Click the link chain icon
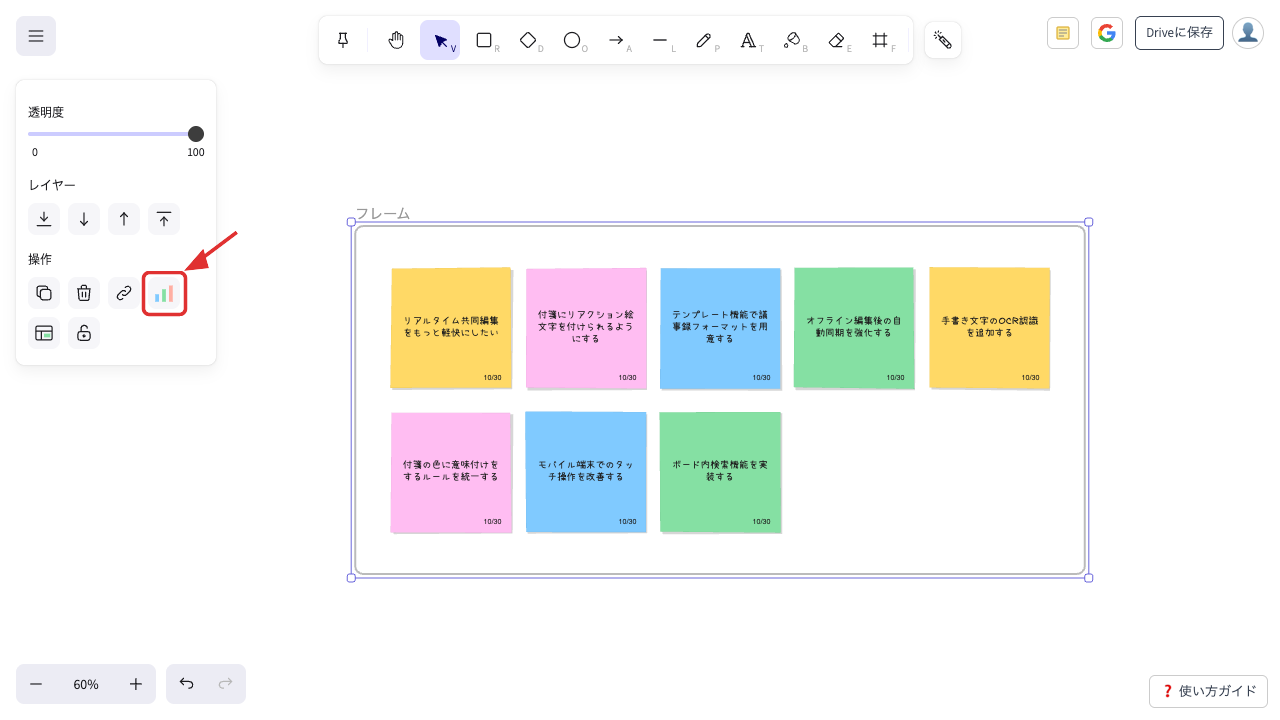This screenshot has height=720, width=1280. [124, 293]
